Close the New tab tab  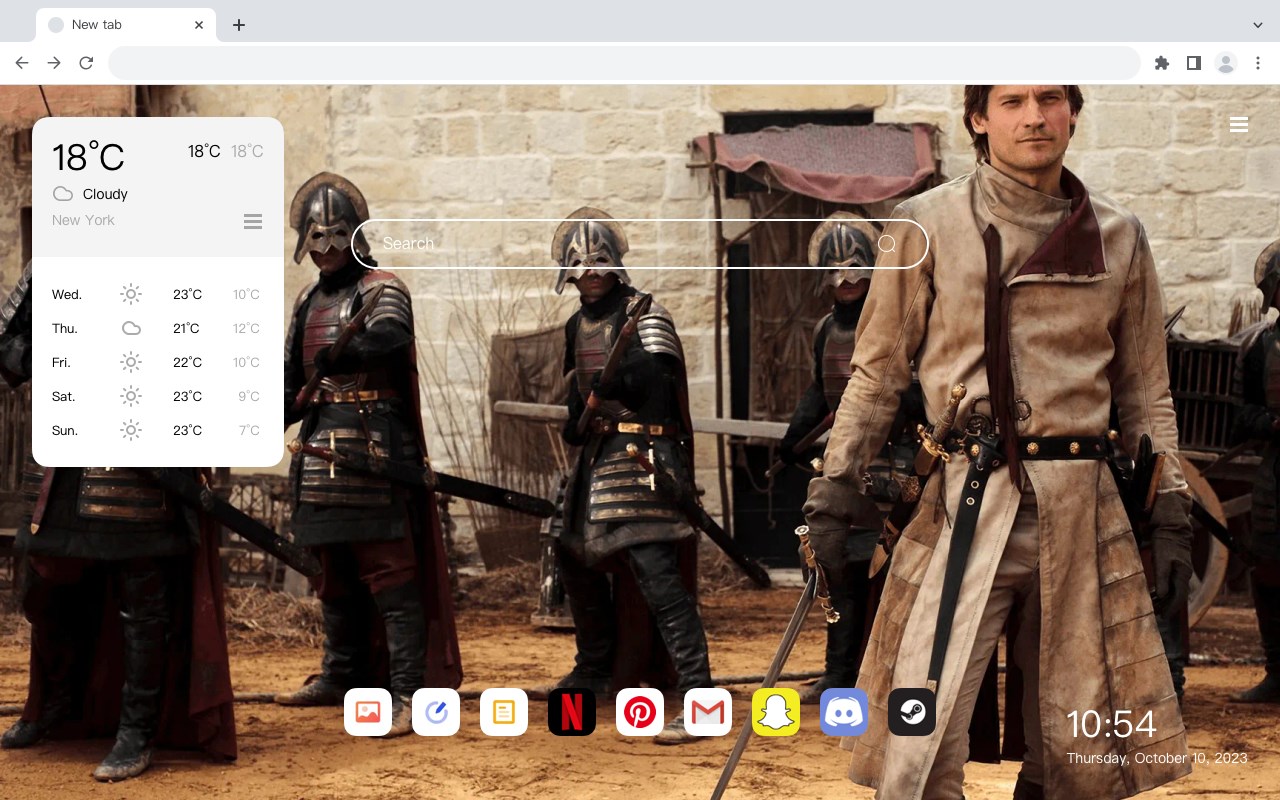click(x=200, y=25)
